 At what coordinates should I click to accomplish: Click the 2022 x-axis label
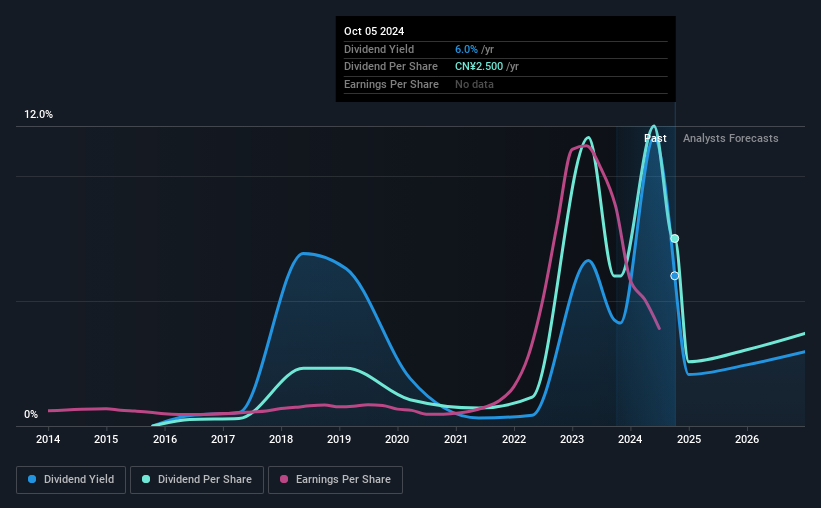[514, 439]
